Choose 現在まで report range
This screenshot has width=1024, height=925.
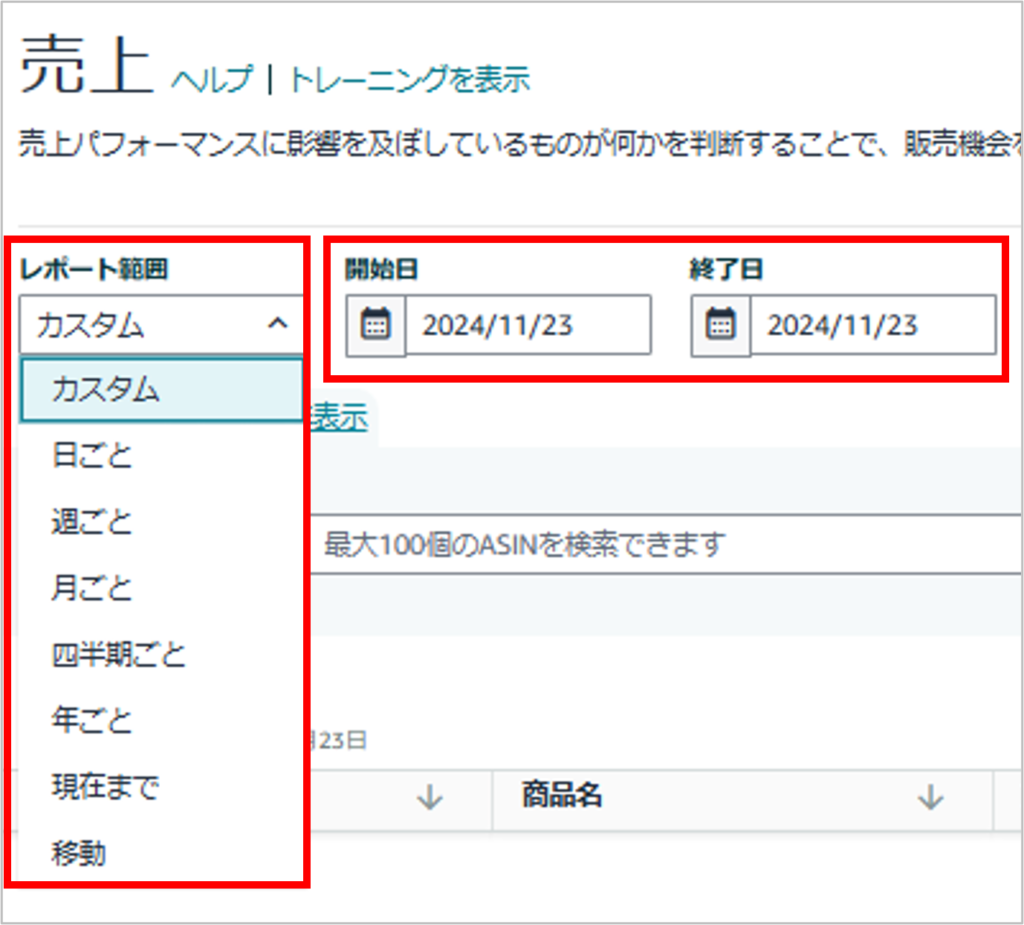(161, 786)
